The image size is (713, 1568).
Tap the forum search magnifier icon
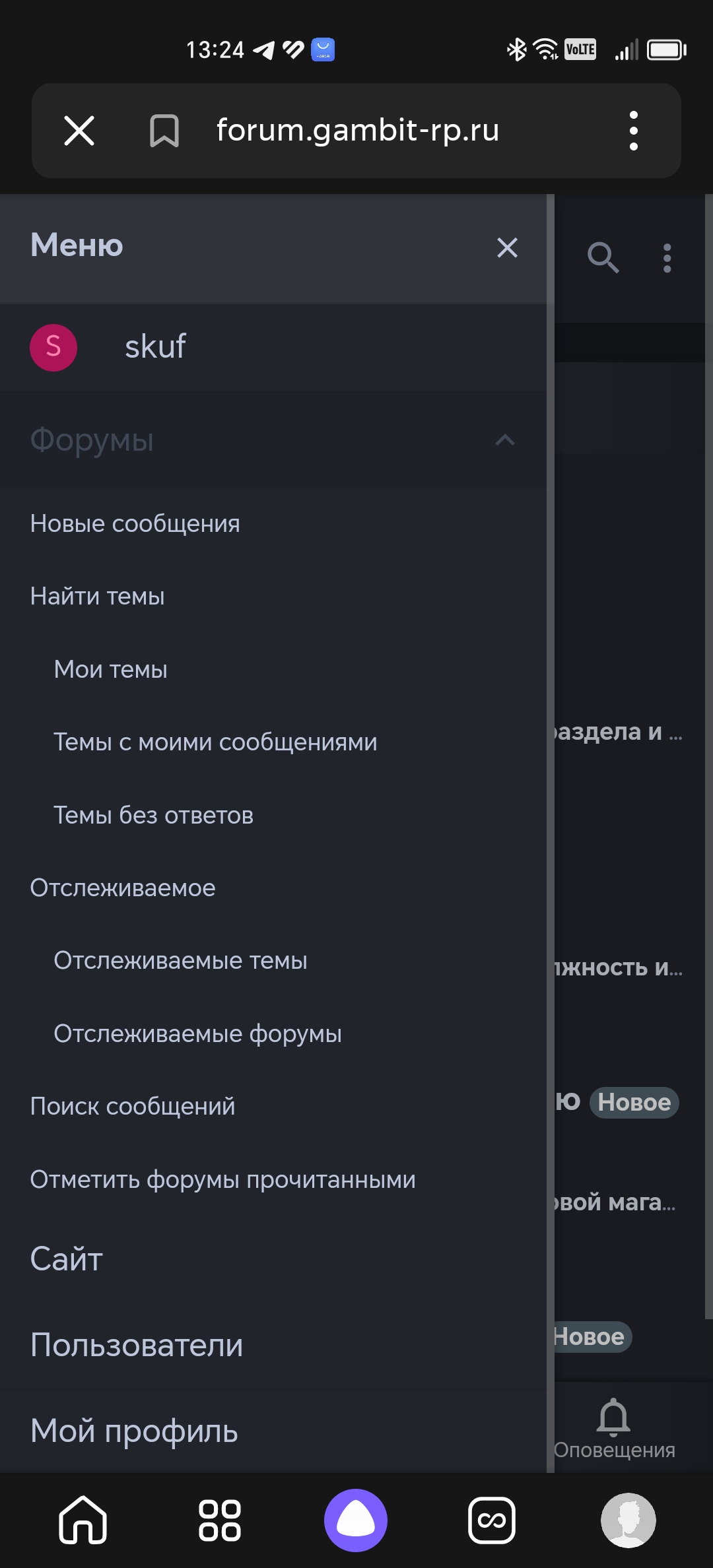pos(603,257)
